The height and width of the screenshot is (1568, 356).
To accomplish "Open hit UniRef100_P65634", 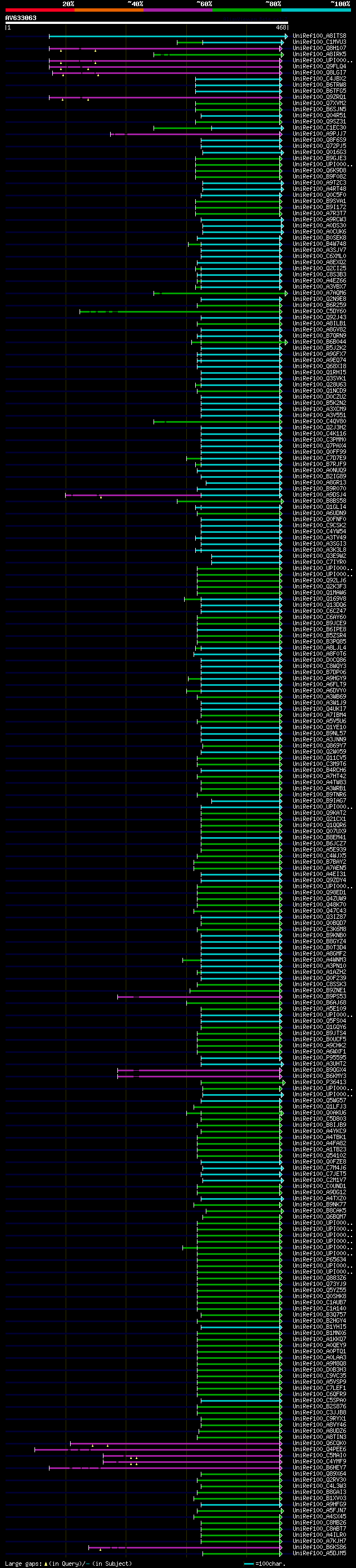I will (x=319, y=1259).
